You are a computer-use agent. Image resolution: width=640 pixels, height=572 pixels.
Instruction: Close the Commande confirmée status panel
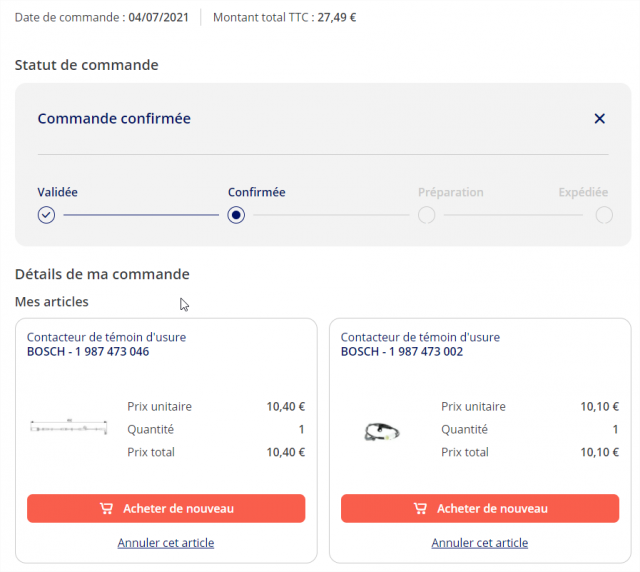tap(600, 118)
